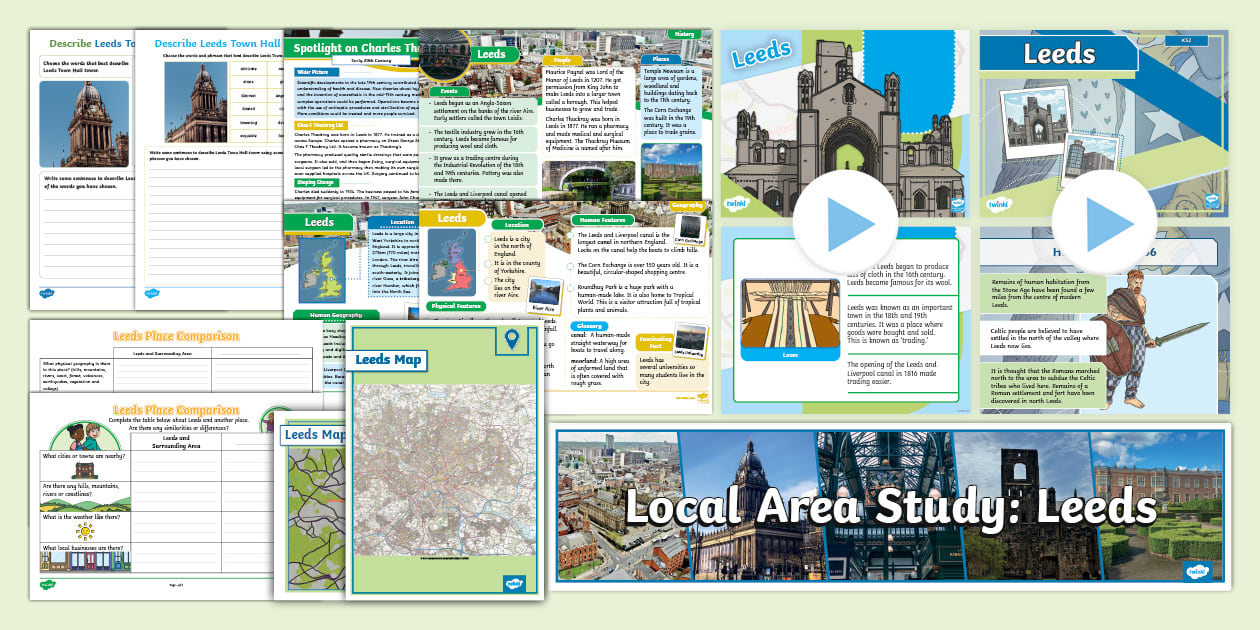Viewport: 1260px width, 630px height.
Task: Click the Physical Features badge
Action: [x=457, y=304]
